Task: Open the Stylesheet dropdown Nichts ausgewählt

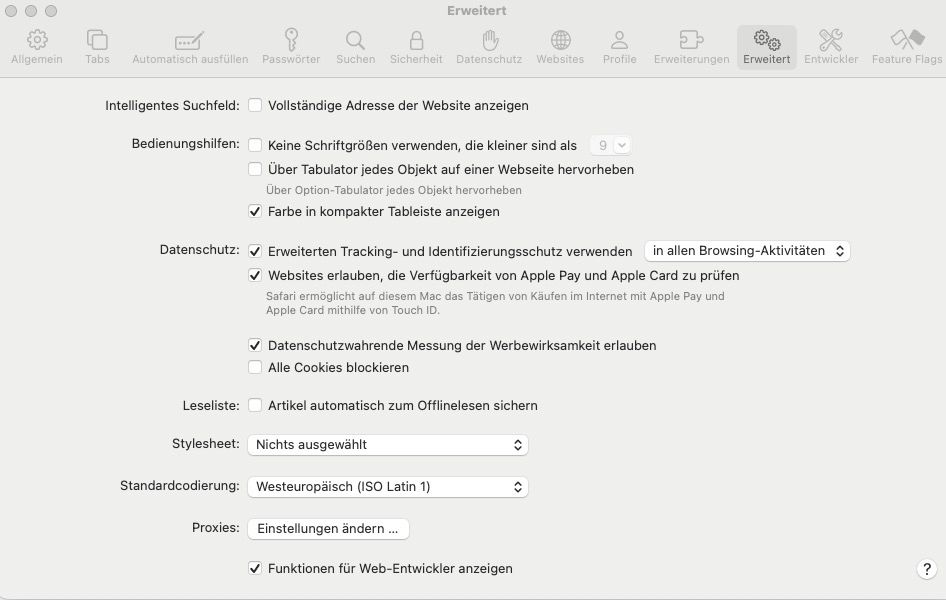Action: [388, 445]
